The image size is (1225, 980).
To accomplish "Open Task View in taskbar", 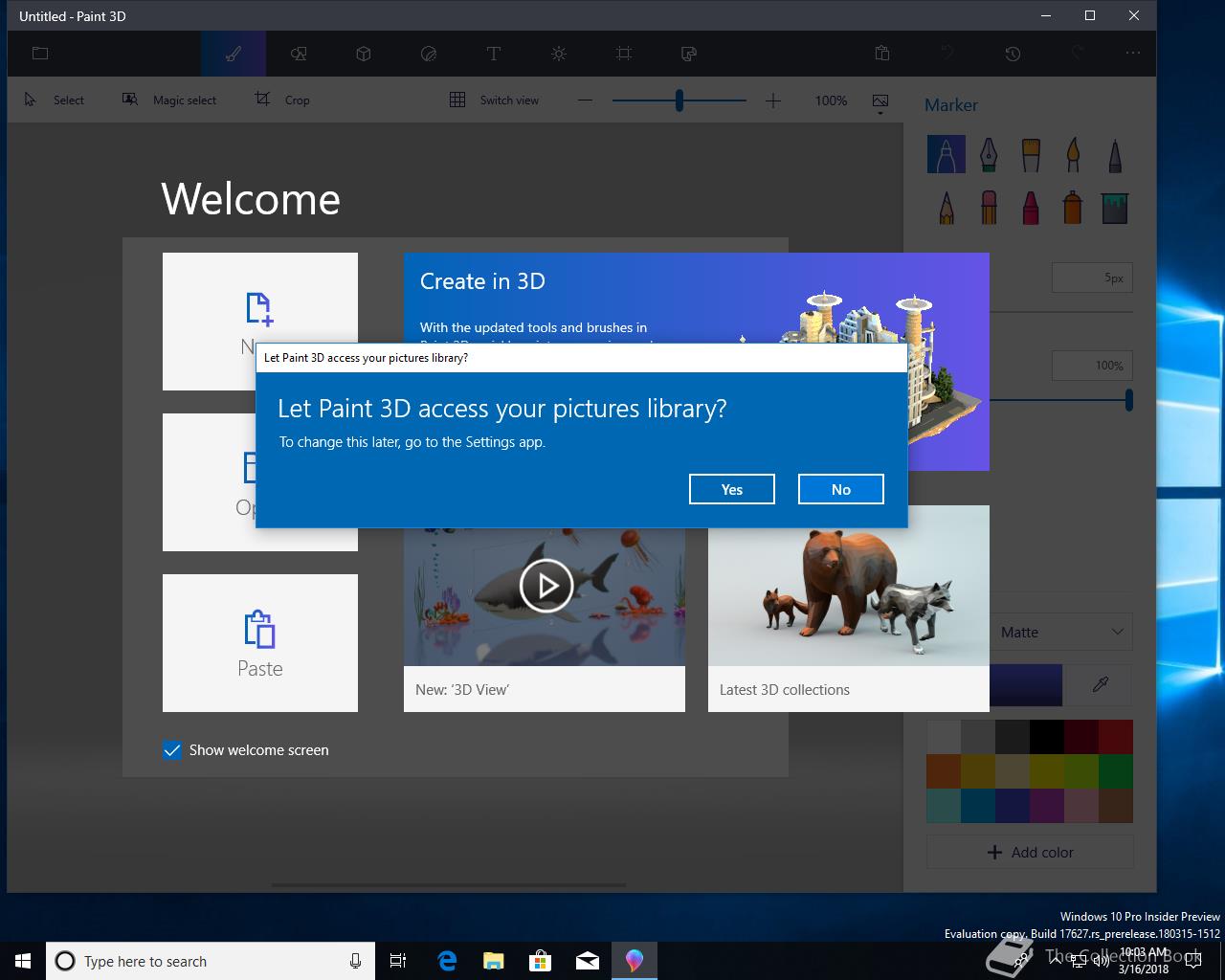I will [398, 961].
